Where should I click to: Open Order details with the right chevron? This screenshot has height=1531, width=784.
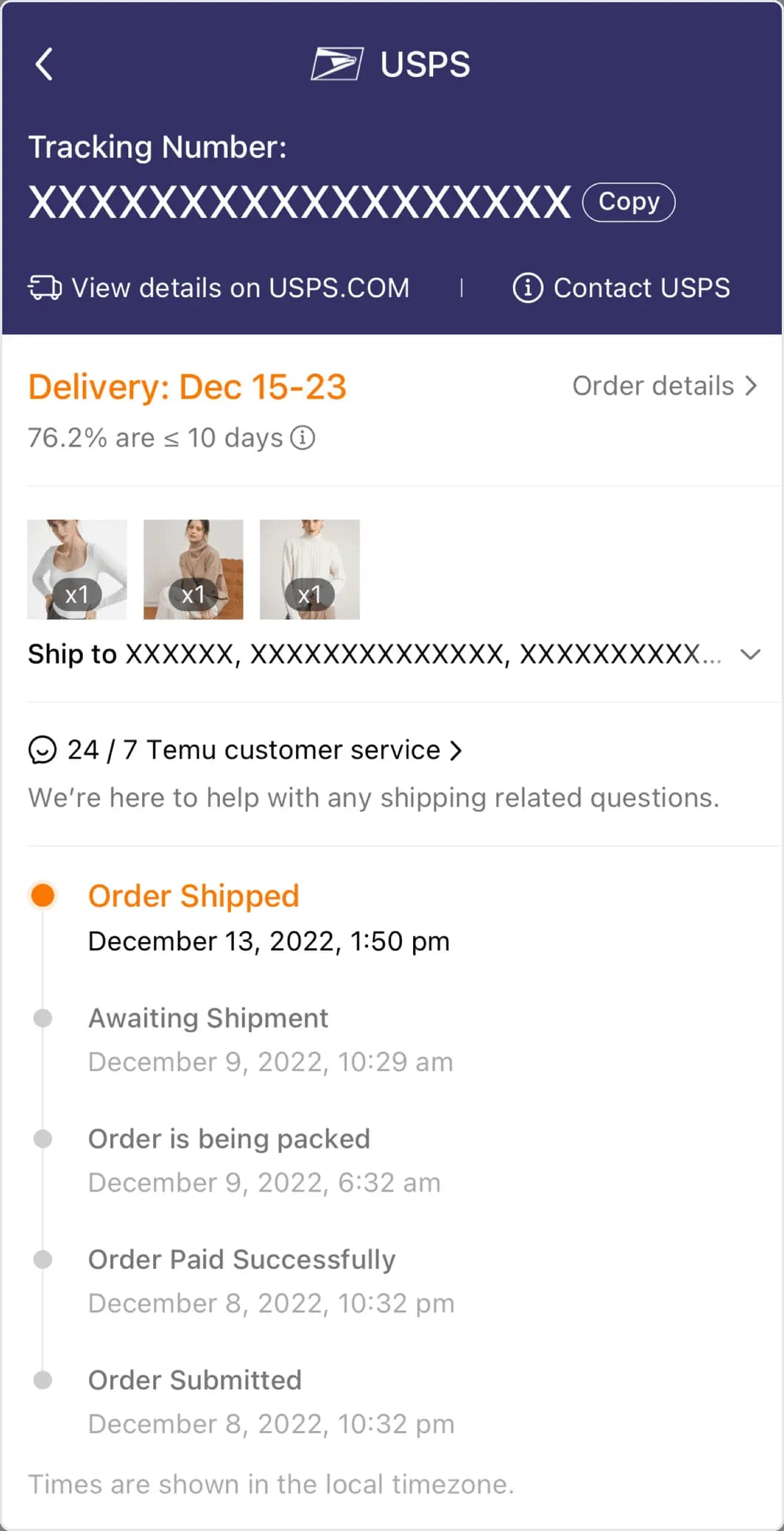tap(752, 385)
